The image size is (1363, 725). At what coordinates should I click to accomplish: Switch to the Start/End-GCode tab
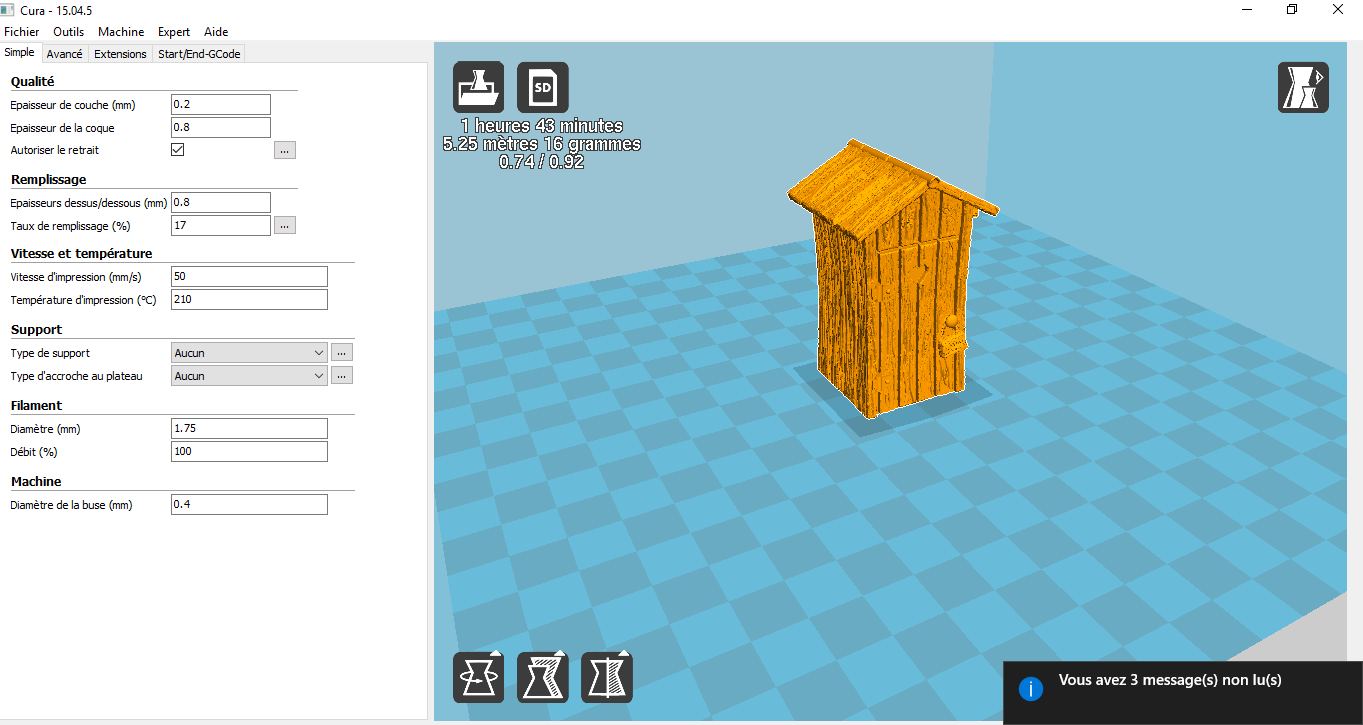pos(198,54)
